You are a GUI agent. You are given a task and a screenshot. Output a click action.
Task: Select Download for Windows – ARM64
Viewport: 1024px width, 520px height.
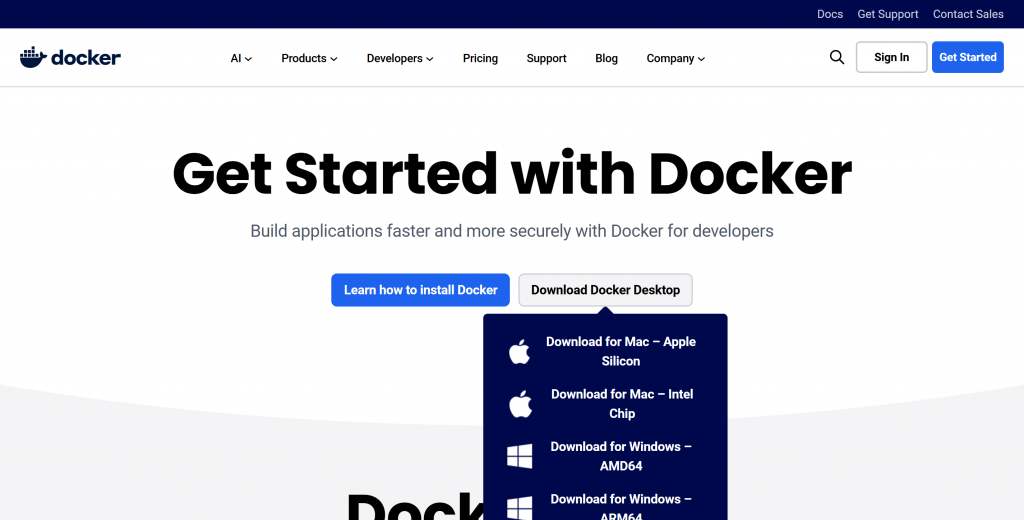pyautogui.click(x=605, y=506)
